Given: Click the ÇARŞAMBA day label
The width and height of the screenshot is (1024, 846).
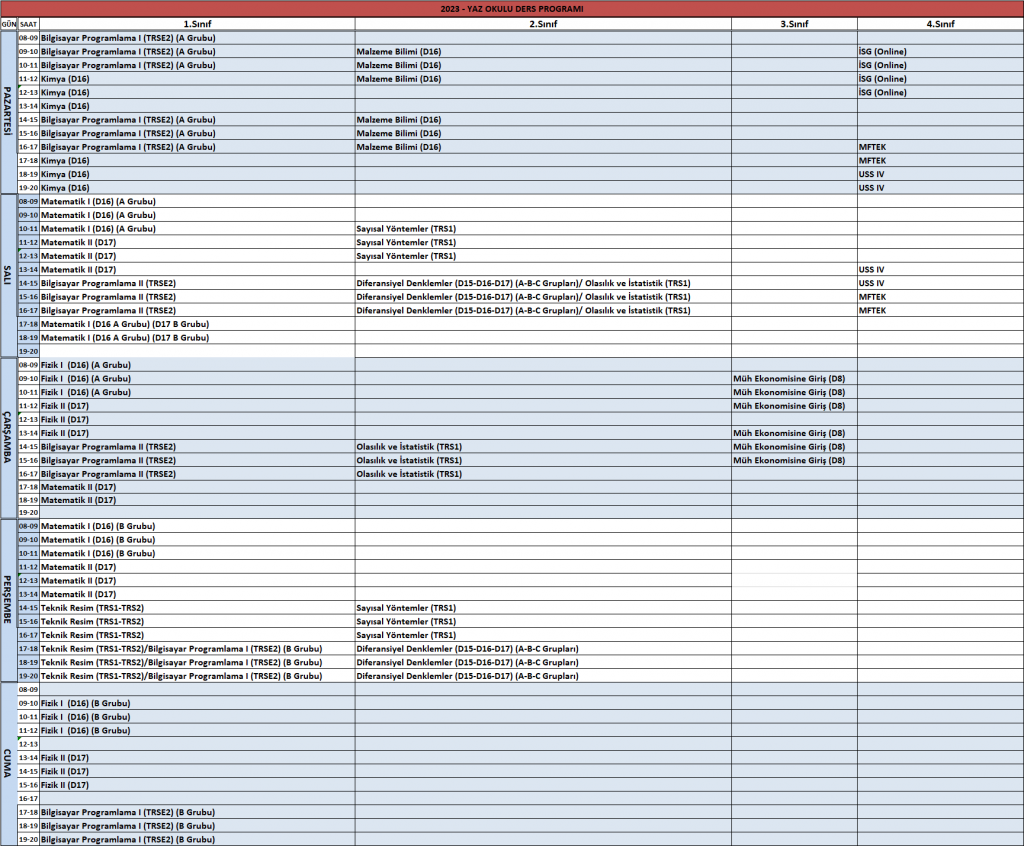Looking at the screenshot, I should [9, 438].
